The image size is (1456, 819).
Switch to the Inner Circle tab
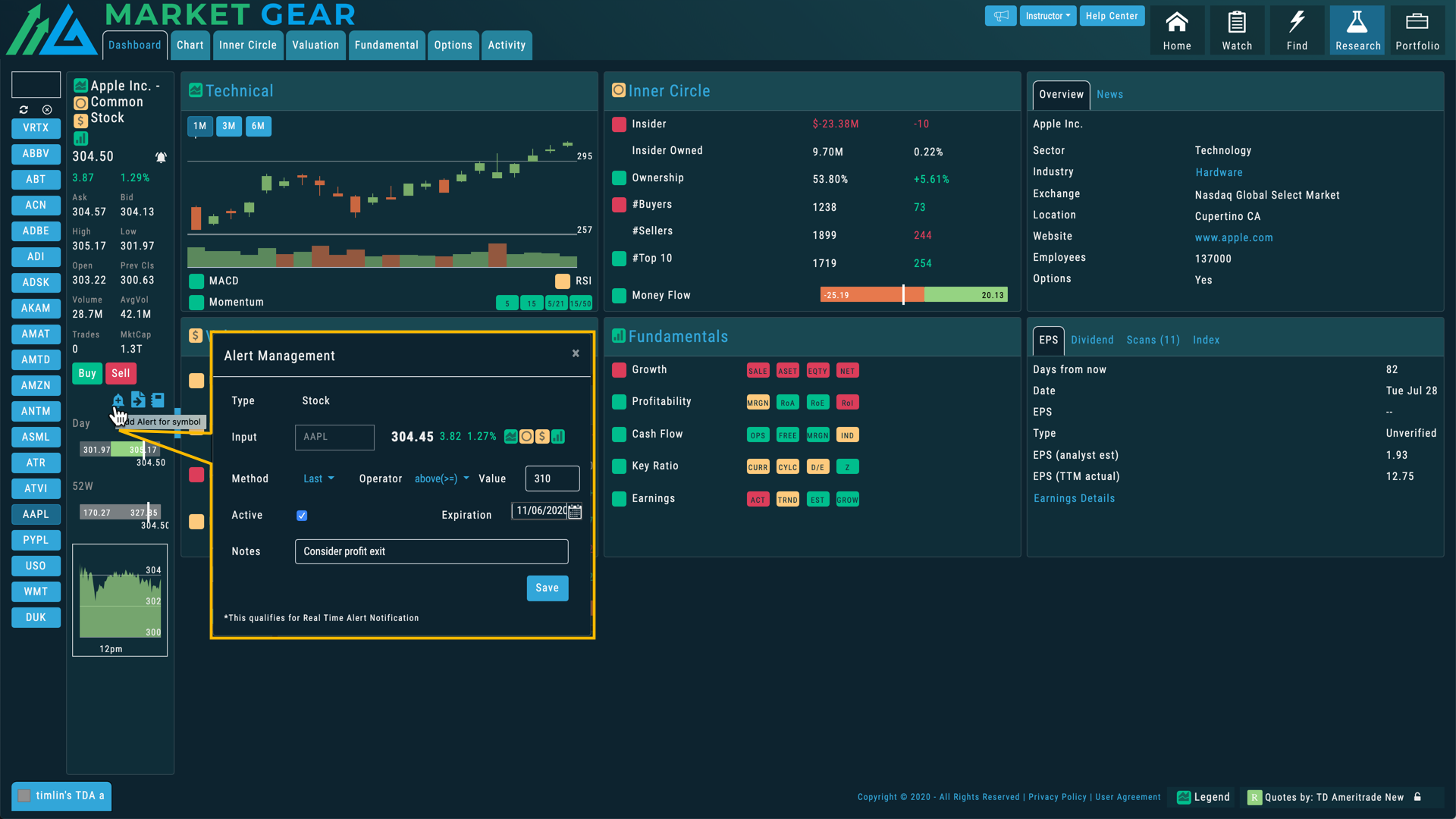248,45
